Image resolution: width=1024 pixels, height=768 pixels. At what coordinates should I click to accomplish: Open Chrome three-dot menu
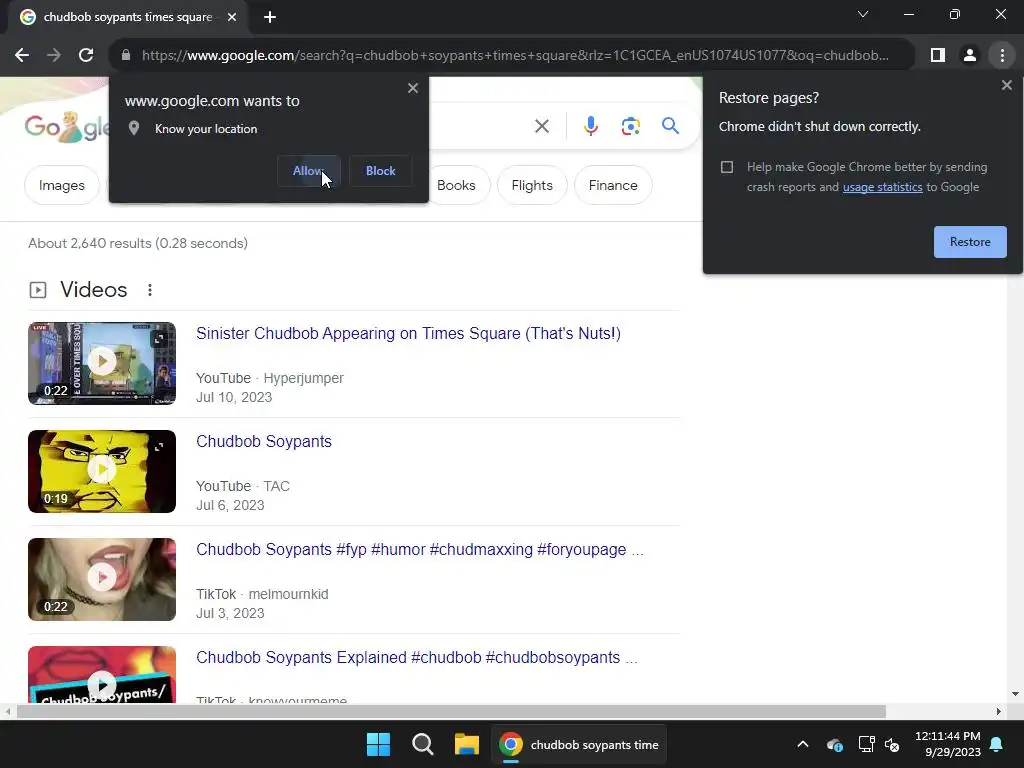point(1002,56)
